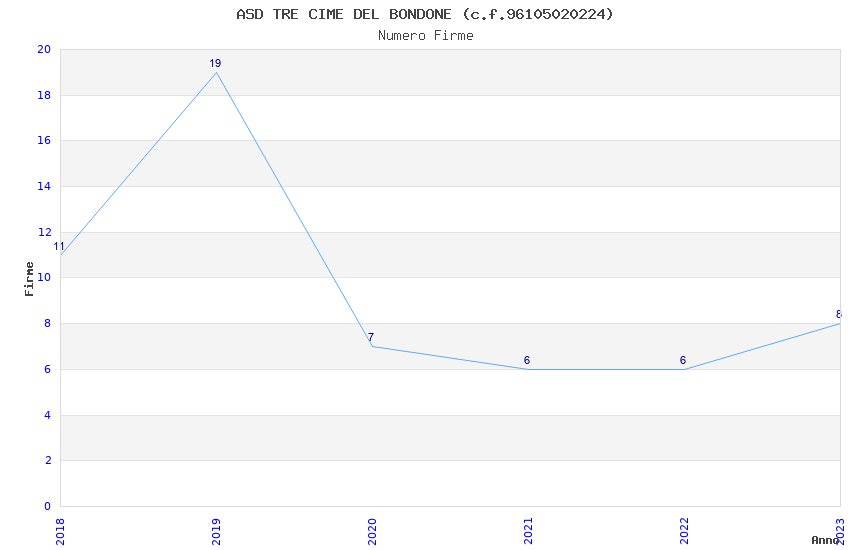This screenshot has width=850, height=550.
Task: Click the y-axis tick label '16'
Action: pyautogui.click(x=44, y=140)
